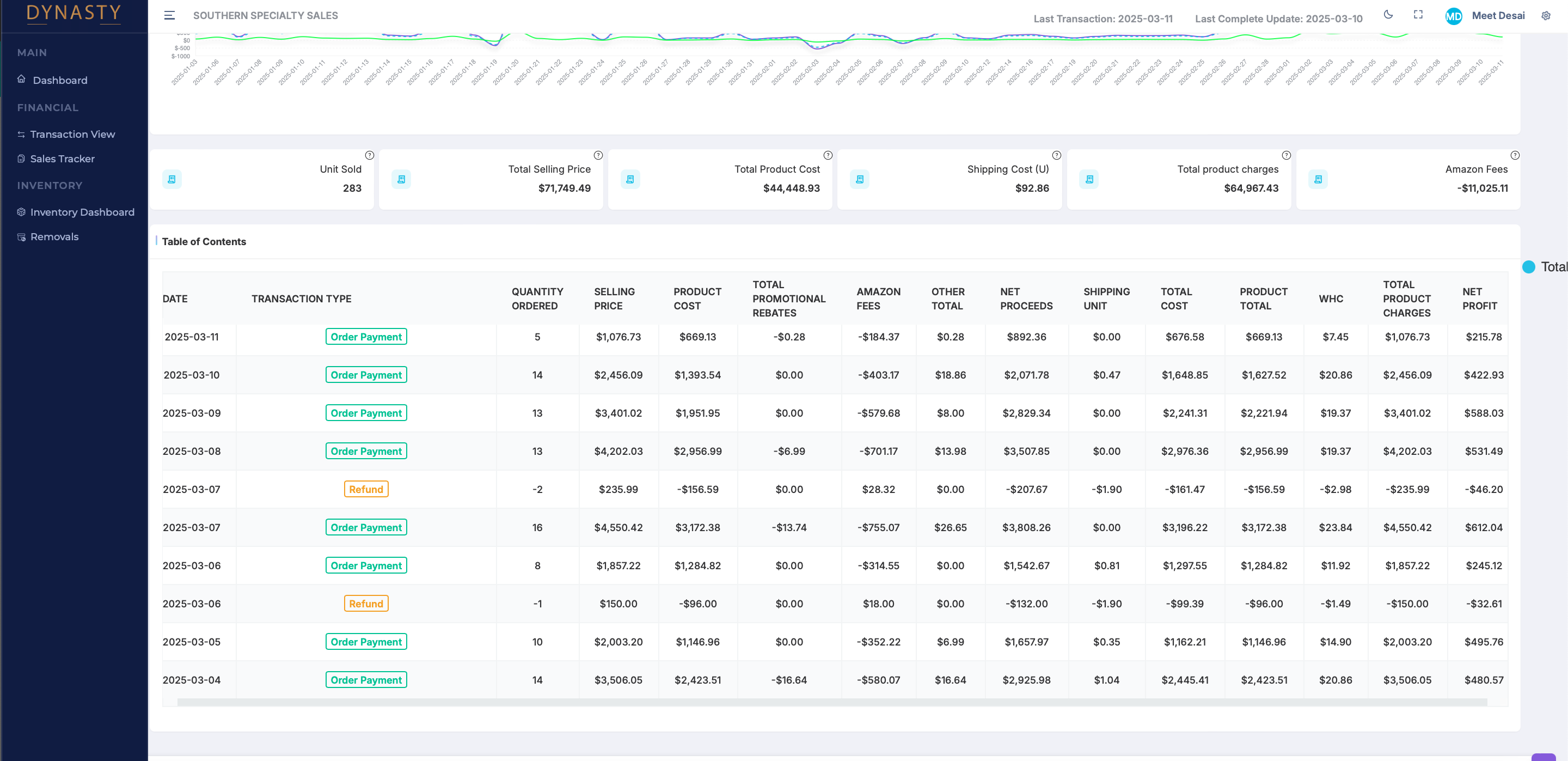Click the NET PROCEEDS column header
This screenshot has width=1568, height=761.
click(x=1026, y=299)
